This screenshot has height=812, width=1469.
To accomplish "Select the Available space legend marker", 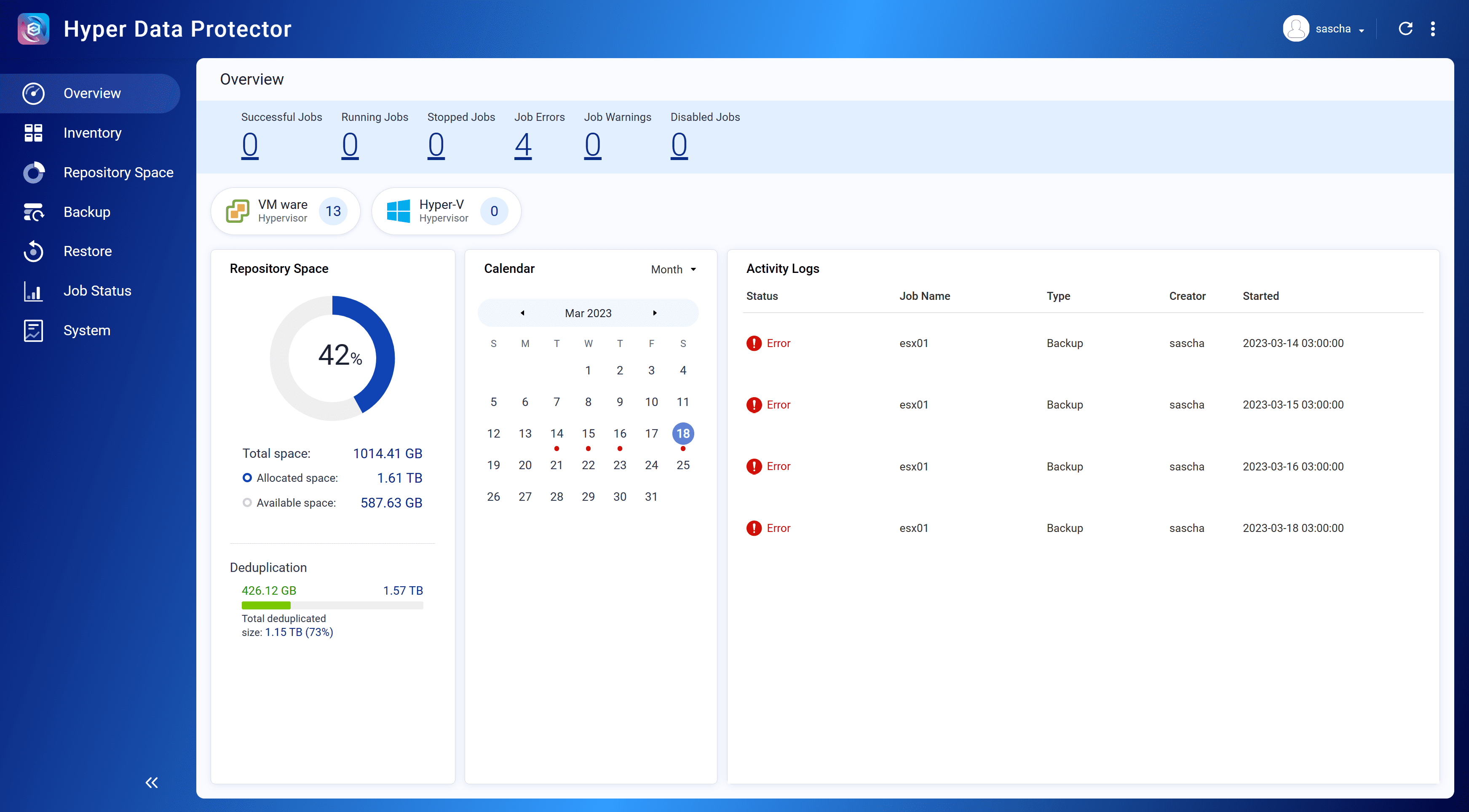I will [x=247, y=502].
